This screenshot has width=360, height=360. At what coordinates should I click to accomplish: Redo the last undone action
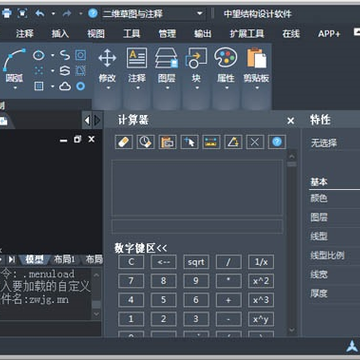(x=67, y=13)
